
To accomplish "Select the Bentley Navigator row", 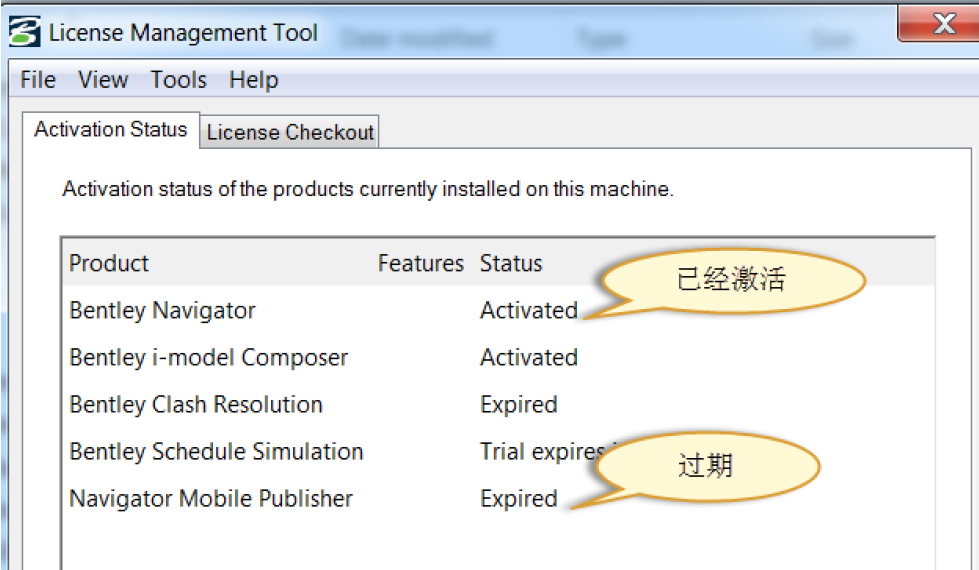I will click(498, 310).
